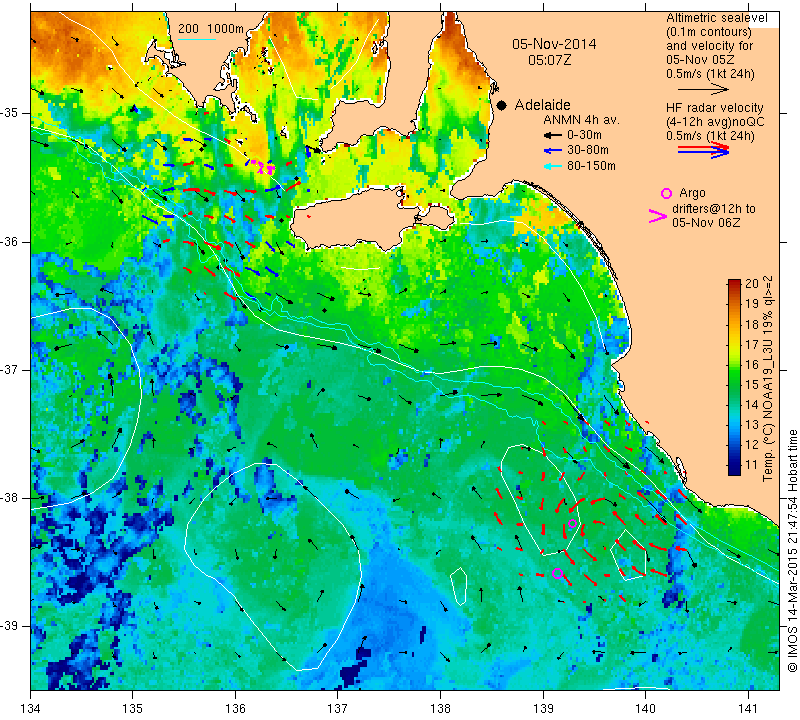Click latitude axis label -35

(x=10, y=113)
